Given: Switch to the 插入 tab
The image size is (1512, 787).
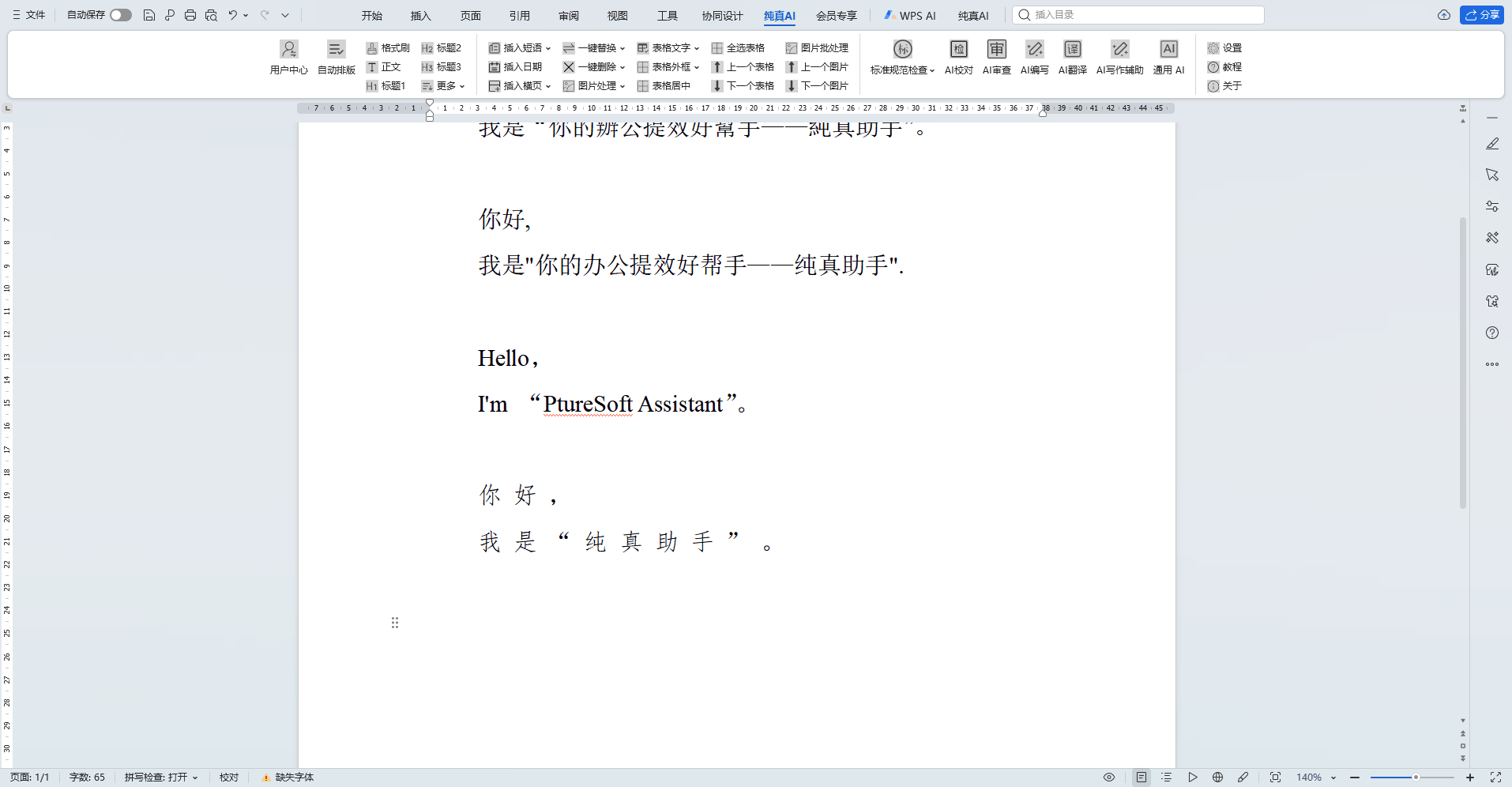Looking at the screenshot, I should coord(421,16).
